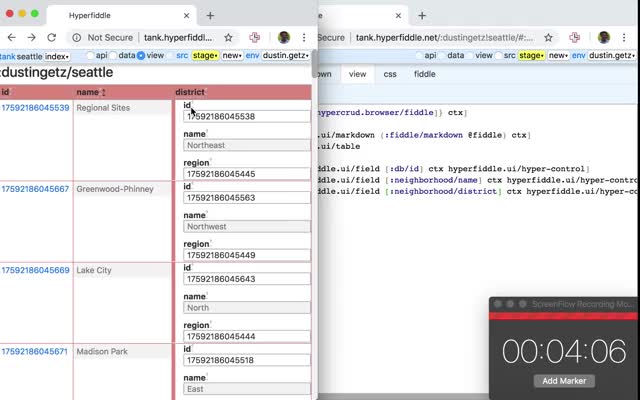Expand the yellow stage dropdown in the left window

pos(204,56)
